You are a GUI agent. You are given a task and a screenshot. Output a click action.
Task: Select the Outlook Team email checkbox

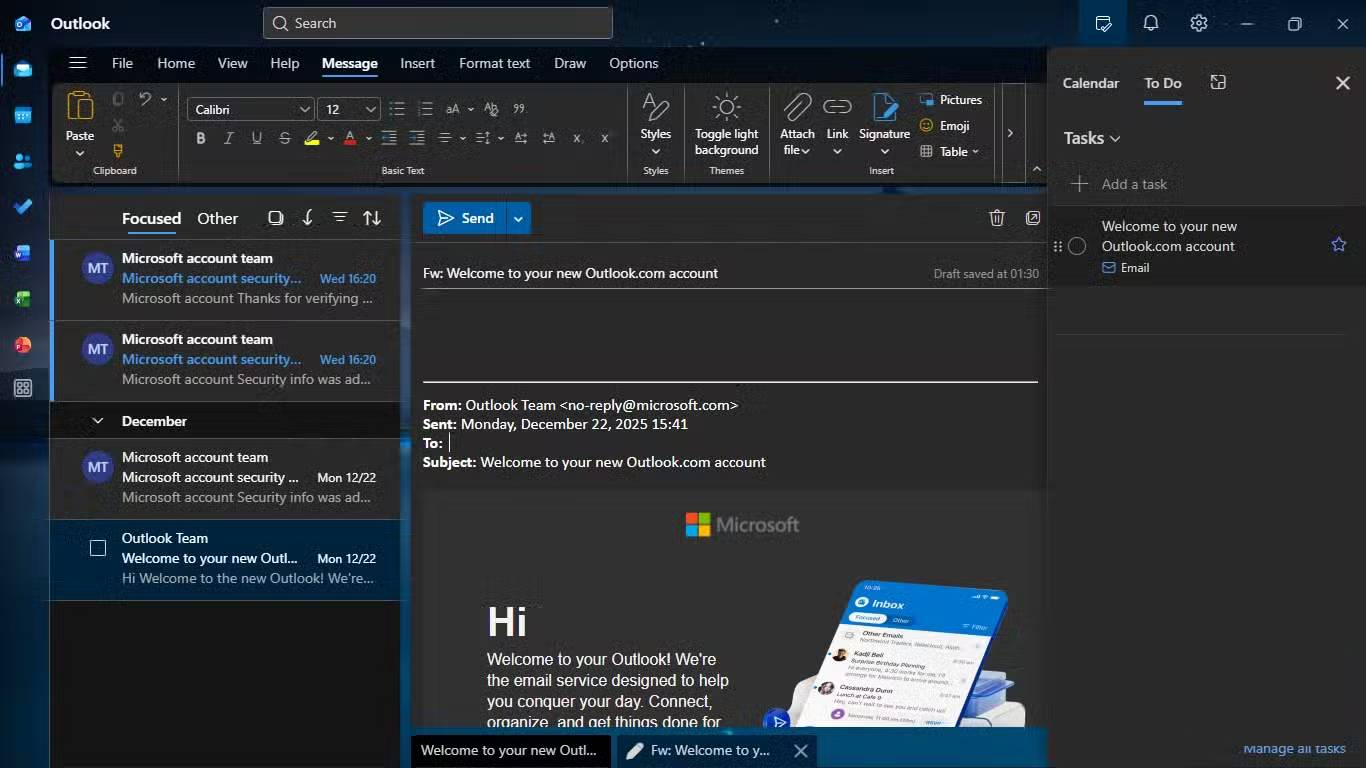point(98,548)
